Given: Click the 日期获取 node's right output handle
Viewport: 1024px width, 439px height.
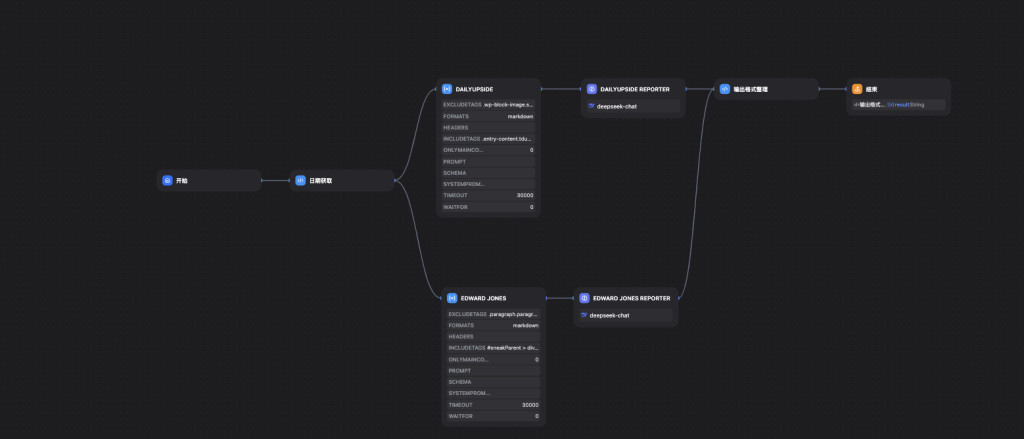Looking at the screenshot, I should (396, 181).
